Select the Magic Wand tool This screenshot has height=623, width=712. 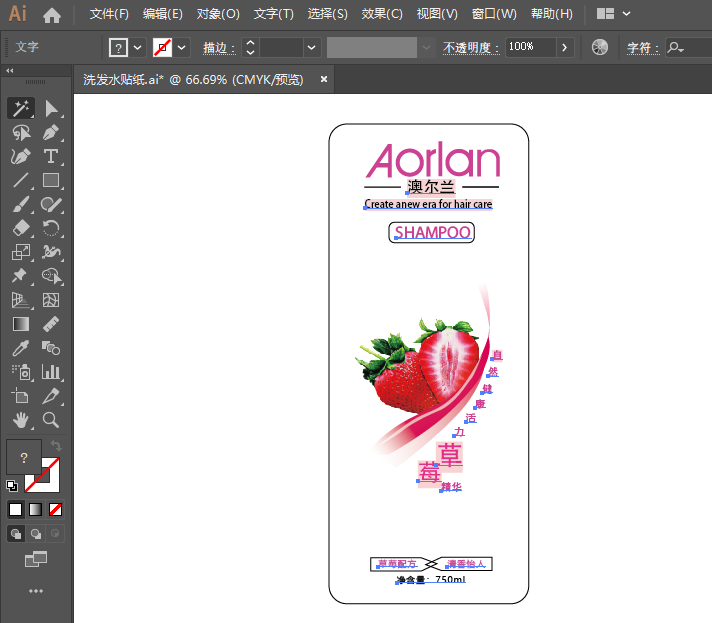click(20, 108)
